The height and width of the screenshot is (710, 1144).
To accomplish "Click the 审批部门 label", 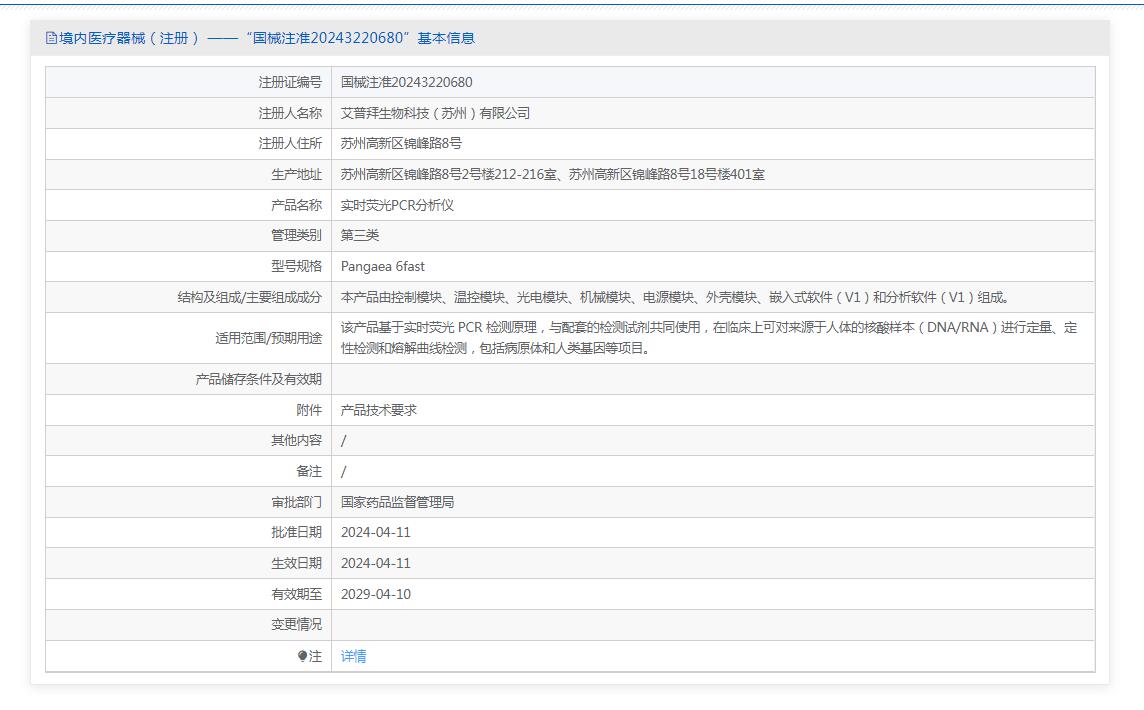I will (296, 502).
